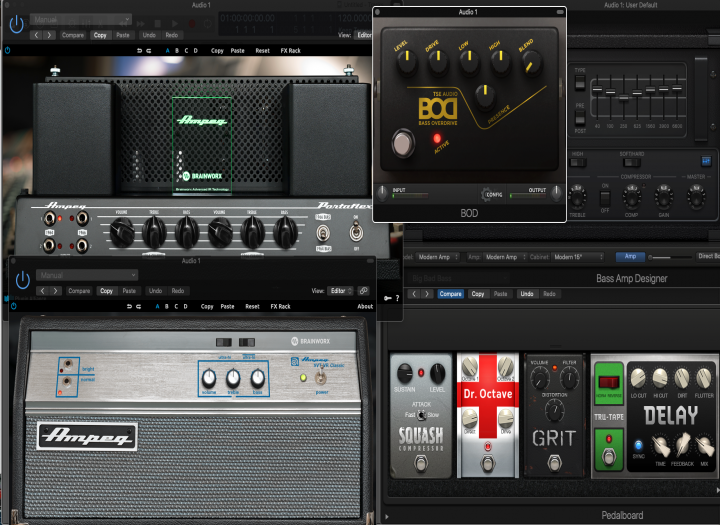The image size is (720, 525).
Task: Click the BOD Level knob
Action: pyautogui.click(x=406, y=62)
